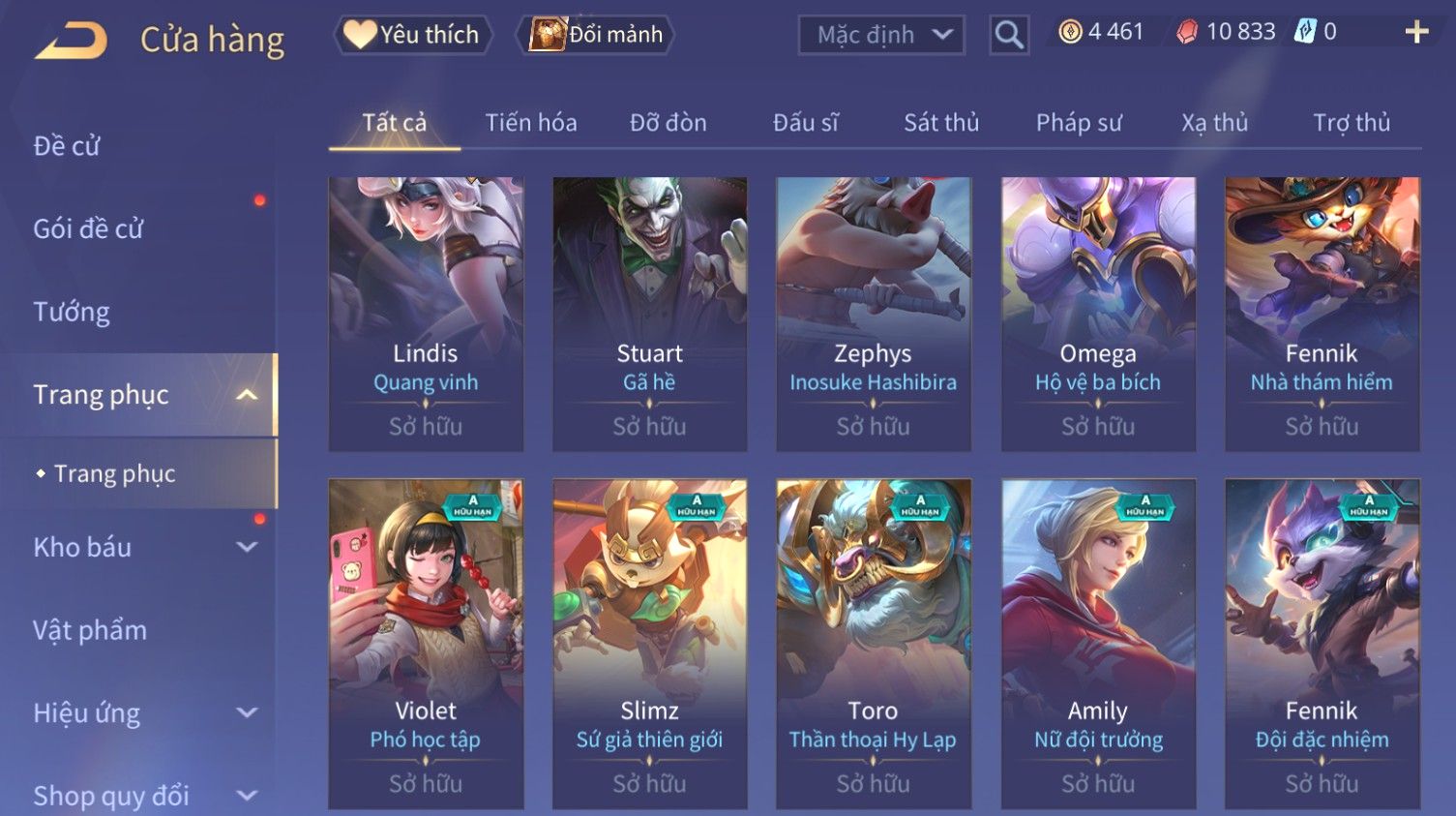Open search with the magnifier icon
This screenshot has width=1456, height=816.
[x=1009, y=35]
